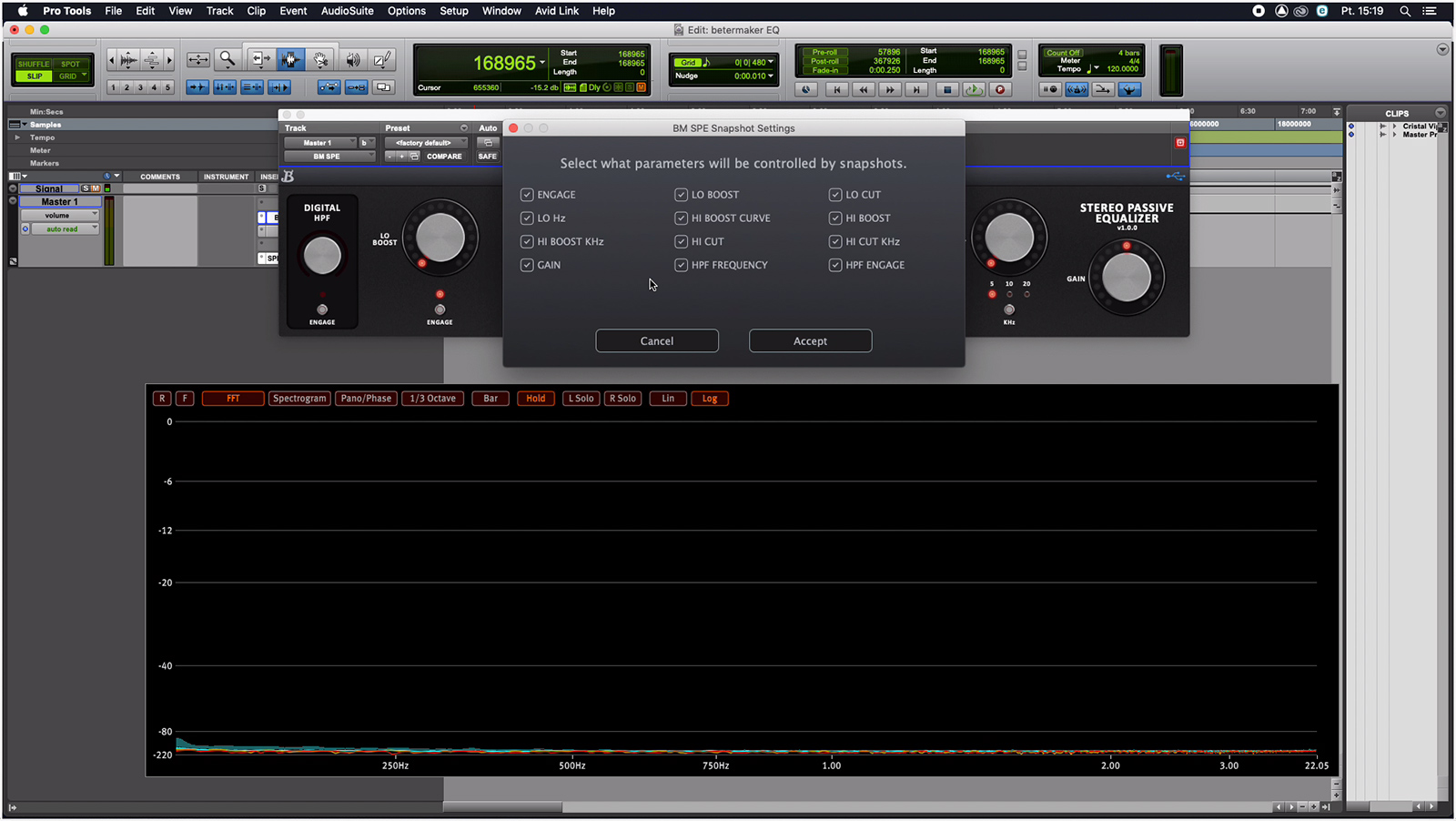Open the Apple menu
Screen dimensions: 1456x821
23,11
